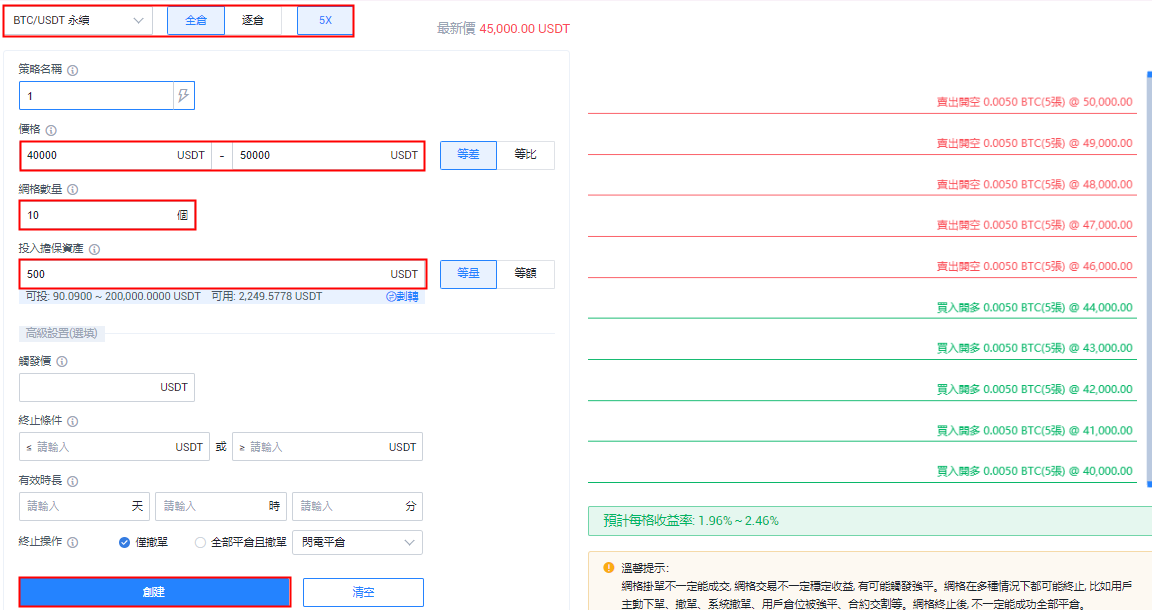Select 等比 geometric grid mode
Screen dimensions: 1152x610
[525, 155]
